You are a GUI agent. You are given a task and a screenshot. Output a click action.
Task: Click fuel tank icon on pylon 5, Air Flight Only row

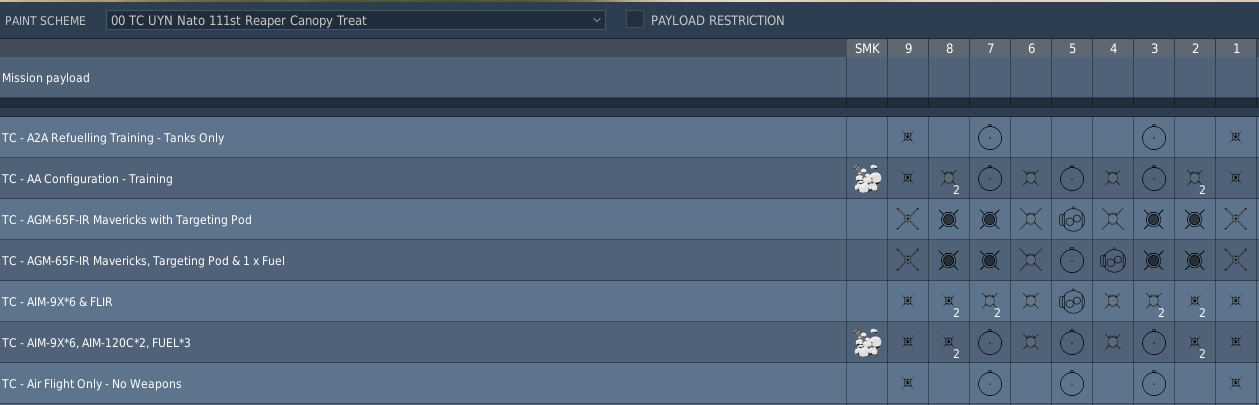[x=1072, y=384]
